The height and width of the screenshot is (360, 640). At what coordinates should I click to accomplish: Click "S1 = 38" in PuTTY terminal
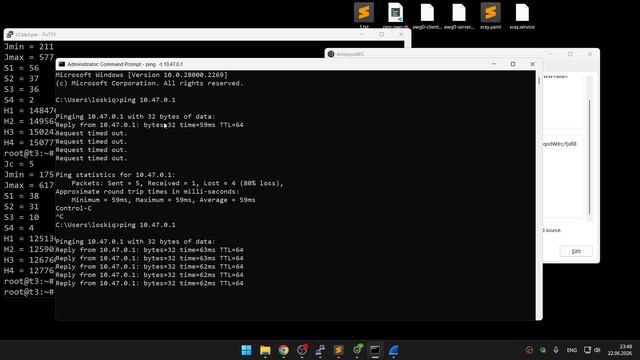[22, 196]
